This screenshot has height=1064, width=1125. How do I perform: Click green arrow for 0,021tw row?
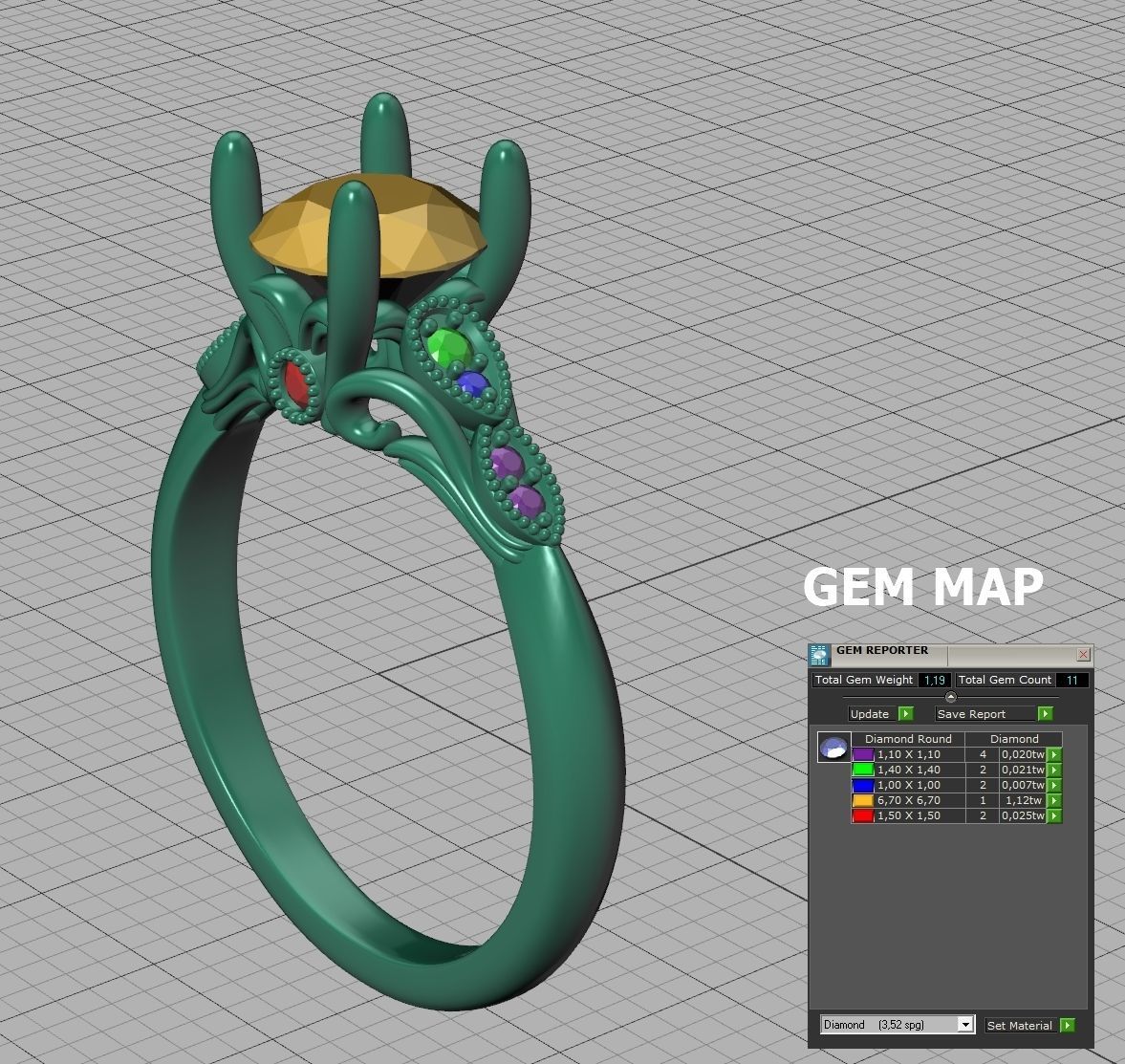click(x=1054, y=770)
